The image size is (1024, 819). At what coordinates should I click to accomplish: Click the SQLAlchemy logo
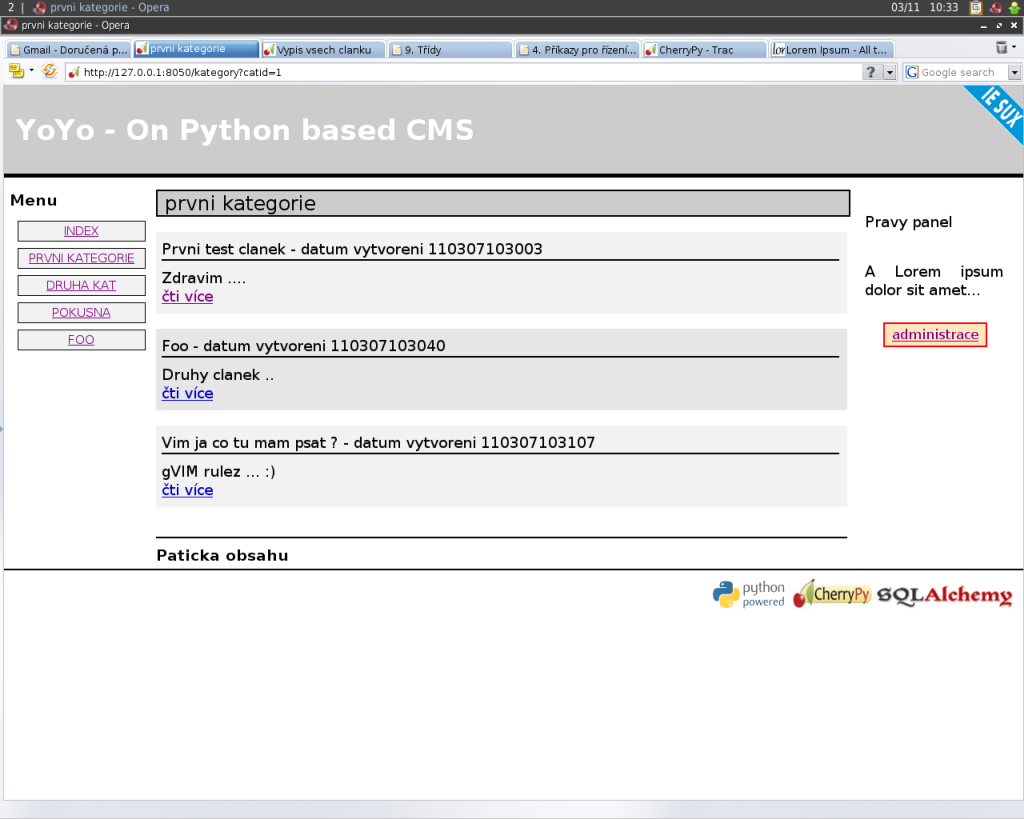(944, 595)
